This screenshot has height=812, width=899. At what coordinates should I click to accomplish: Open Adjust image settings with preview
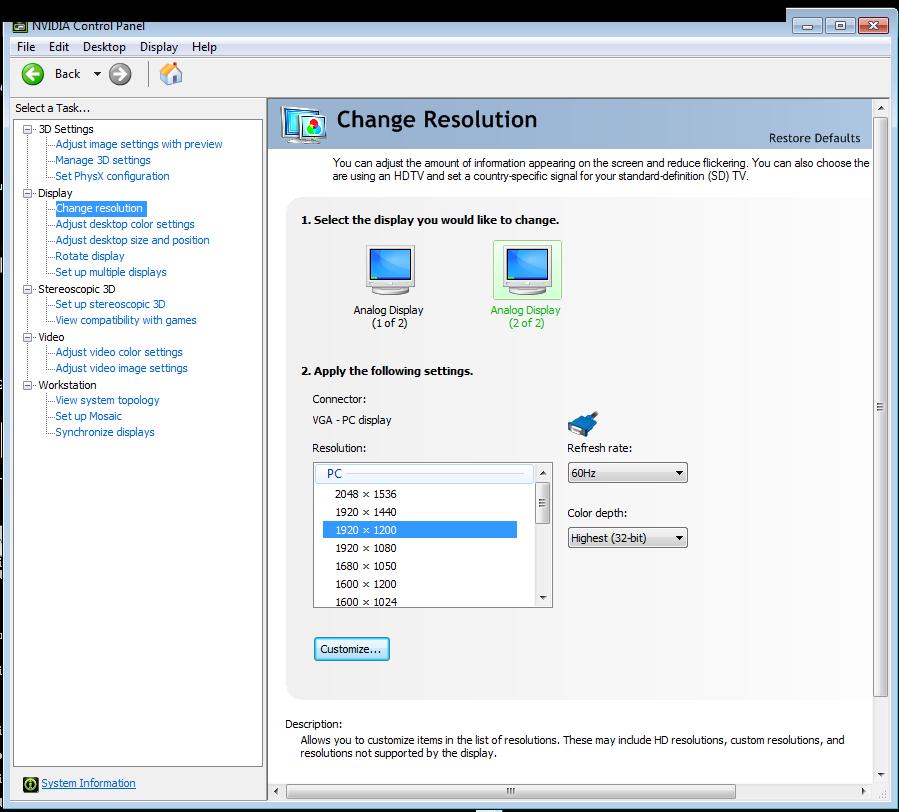point(139,145)
